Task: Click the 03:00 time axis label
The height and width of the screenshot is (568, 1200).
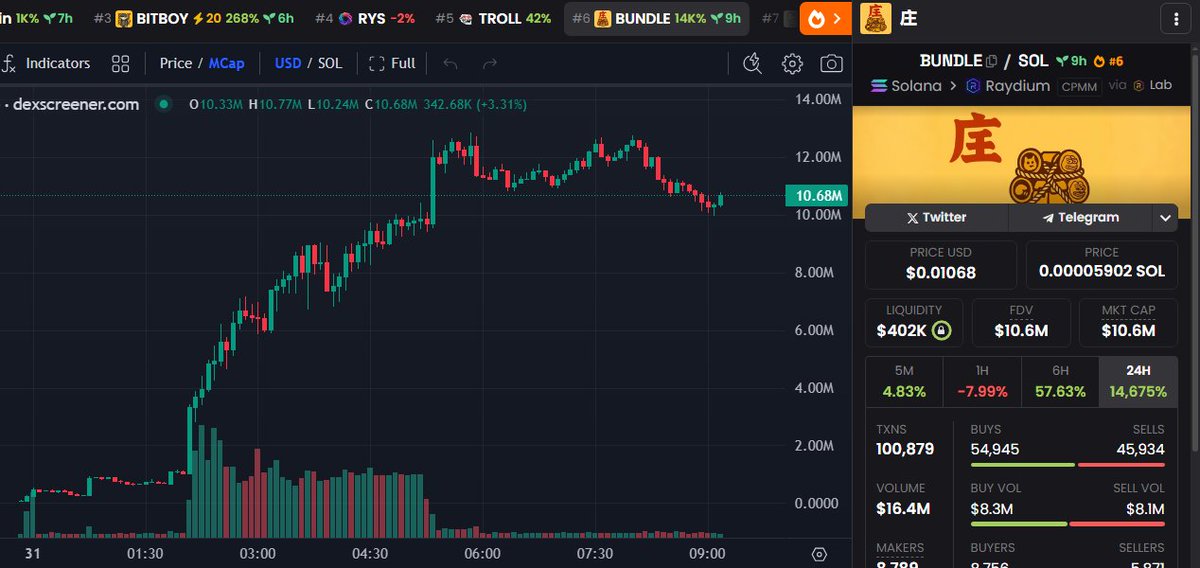Action: point(258,554)
